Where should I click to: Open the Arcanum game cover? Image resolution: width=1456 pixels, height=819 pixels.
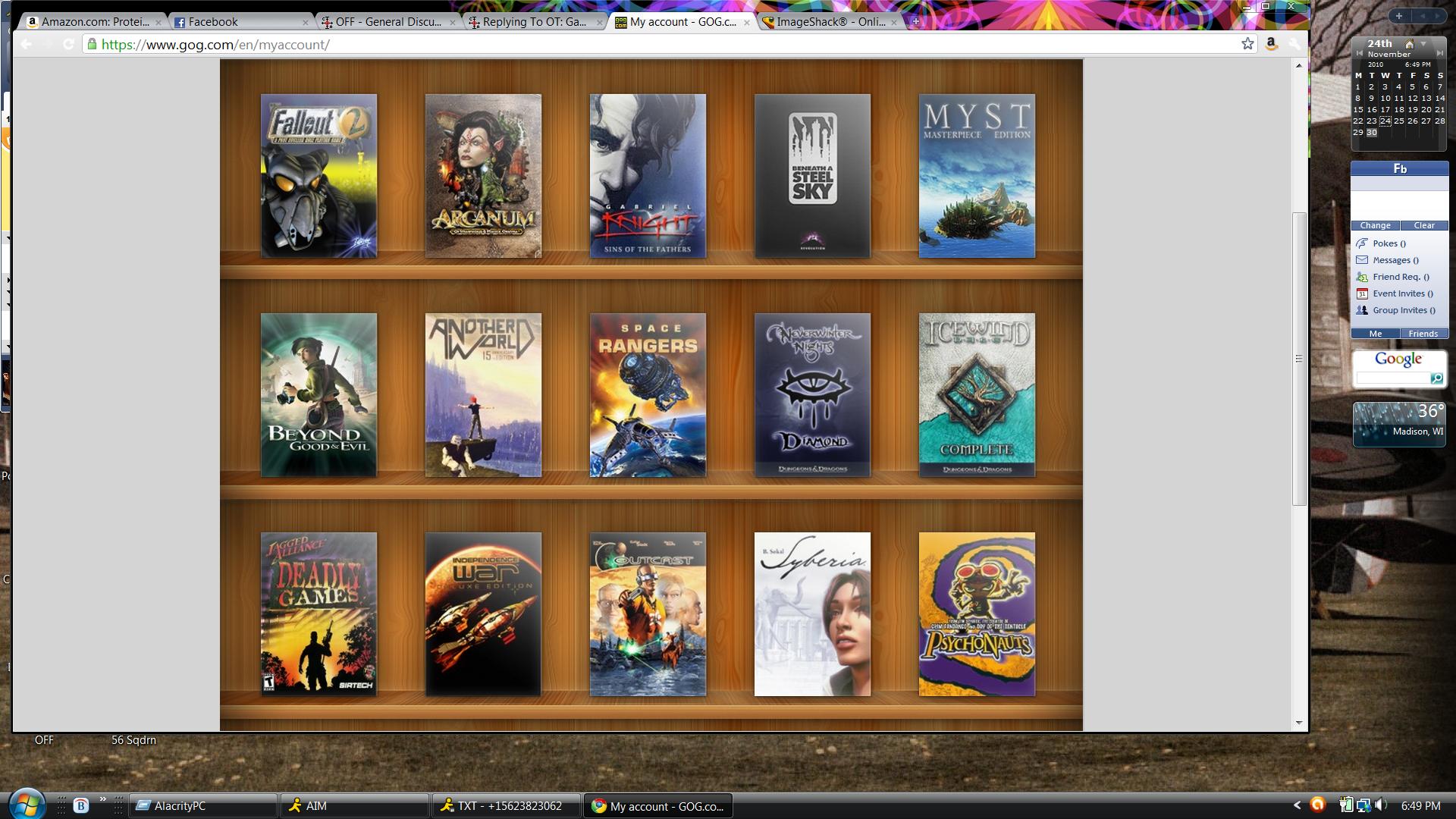(483, 176)
